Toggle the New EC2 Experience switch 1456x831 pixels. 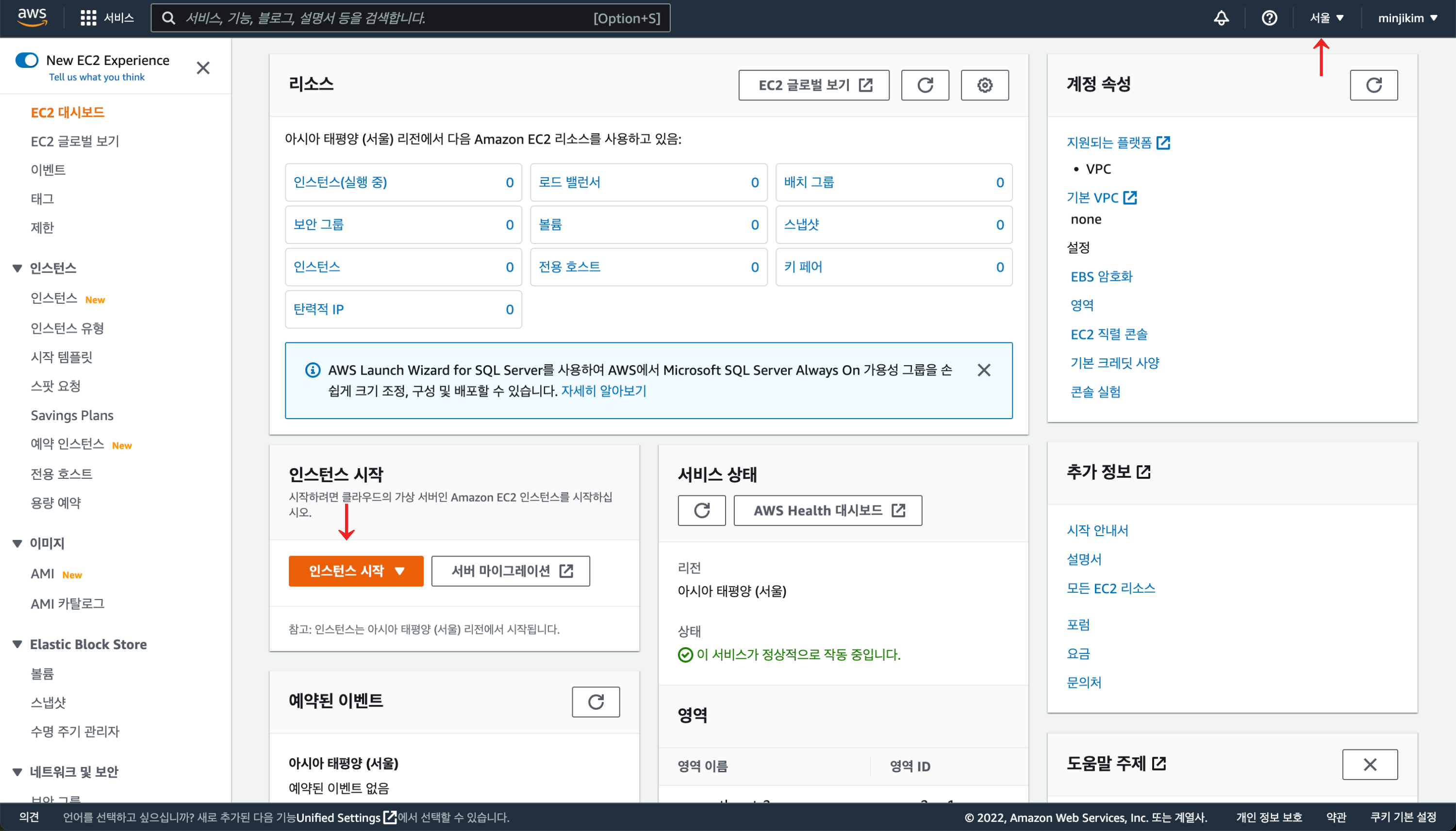[27, 60]
